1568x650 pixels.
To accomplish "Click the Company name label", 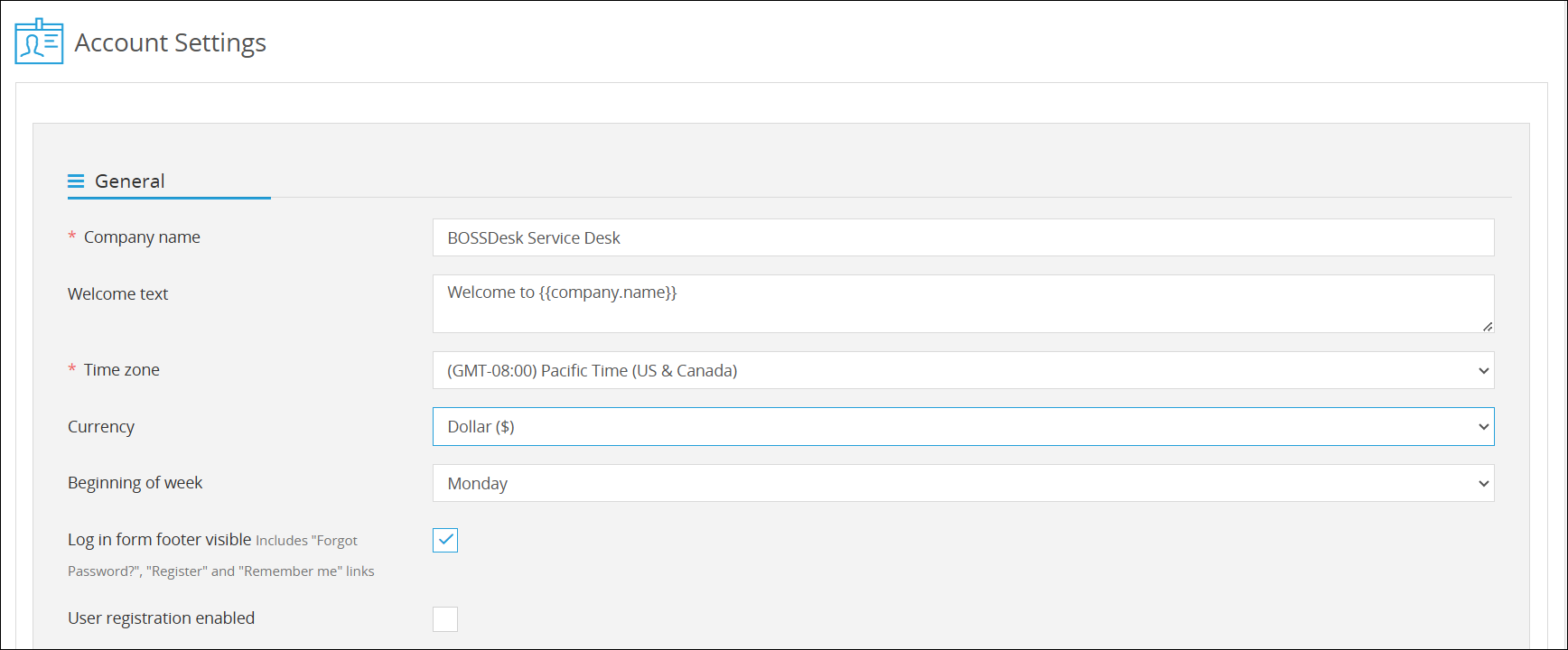I will coord(142,237).
